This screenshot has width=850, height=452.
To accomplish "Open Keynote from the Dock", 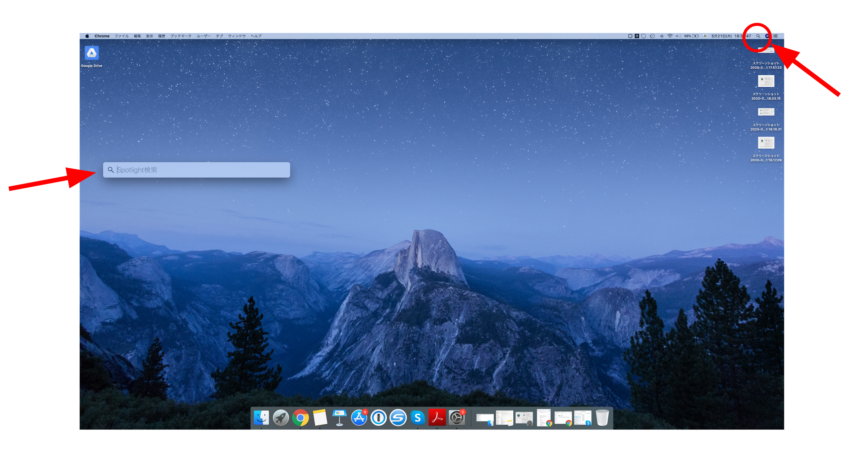I will (339, 418).
